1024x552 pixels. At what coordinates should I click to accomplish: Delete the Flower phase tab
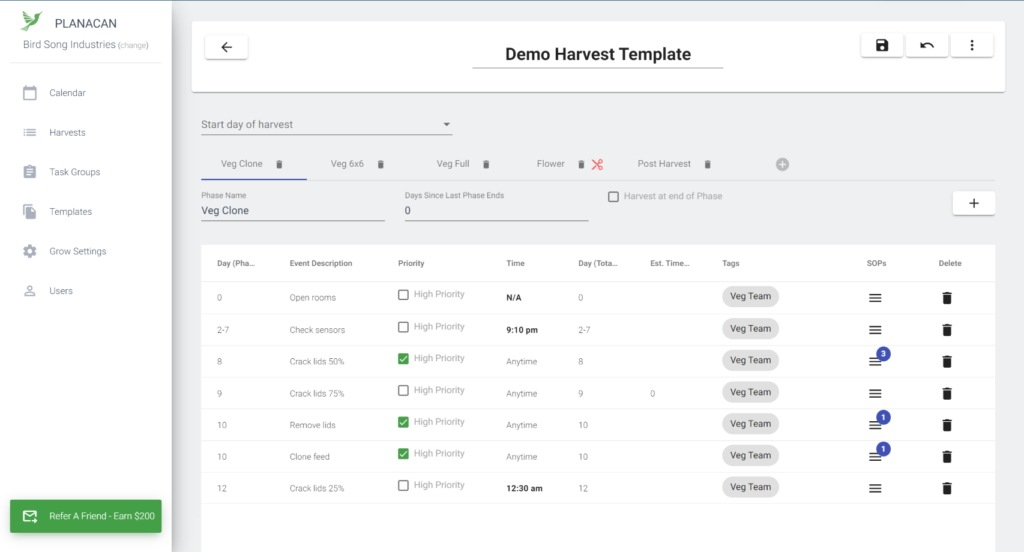pyautogui.click(x=581, y=165)
